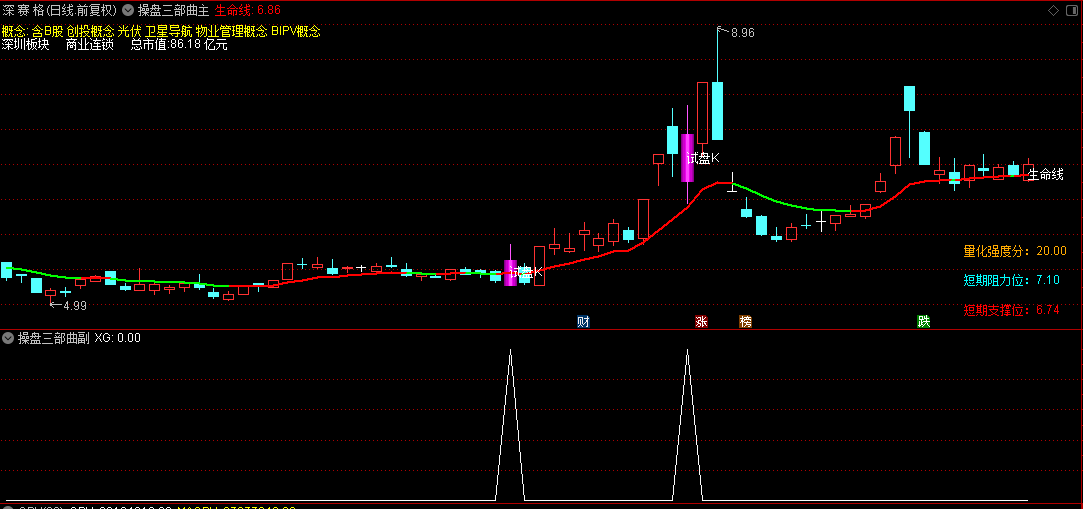
Task: Click the 深圳板块 sector label
Action: 25,45
